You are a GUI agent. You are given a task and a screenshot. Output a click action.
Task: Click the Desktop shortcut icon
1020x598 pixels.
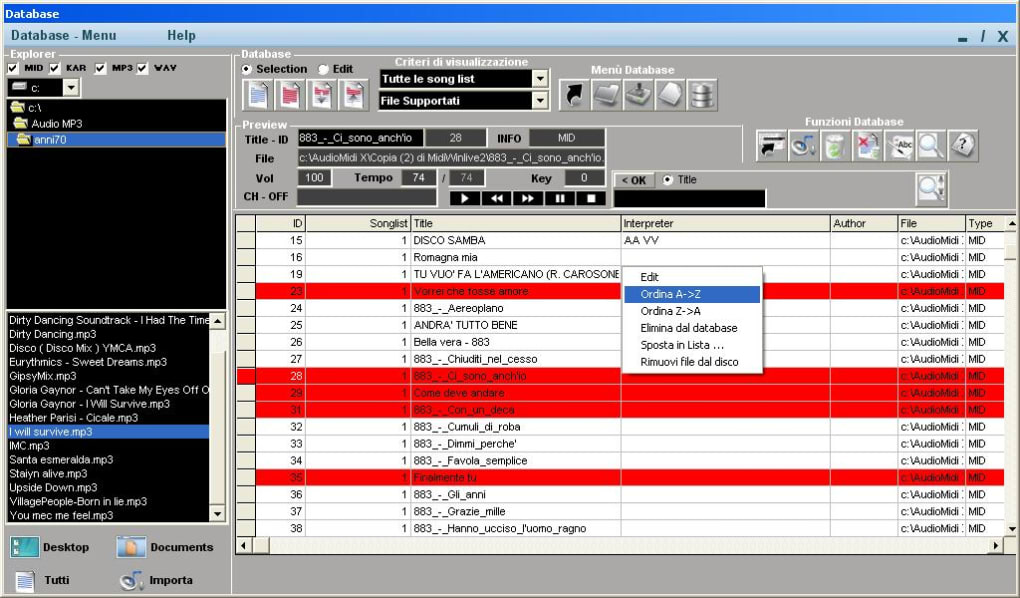25,547
